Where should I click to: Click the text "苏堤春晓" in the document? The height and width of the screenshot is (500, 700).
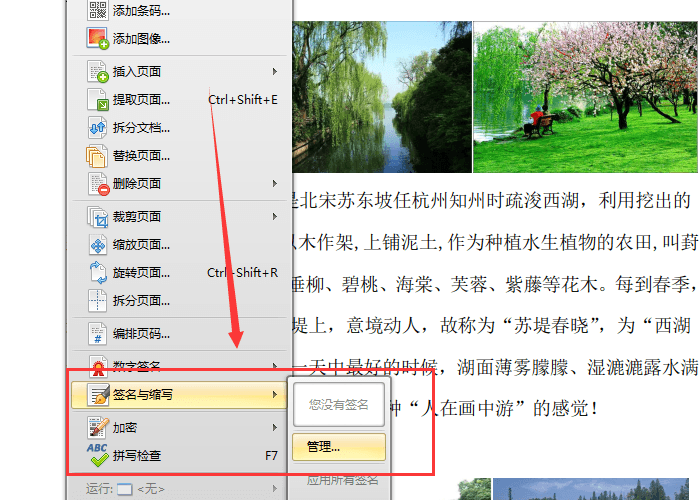coord(551,325)
